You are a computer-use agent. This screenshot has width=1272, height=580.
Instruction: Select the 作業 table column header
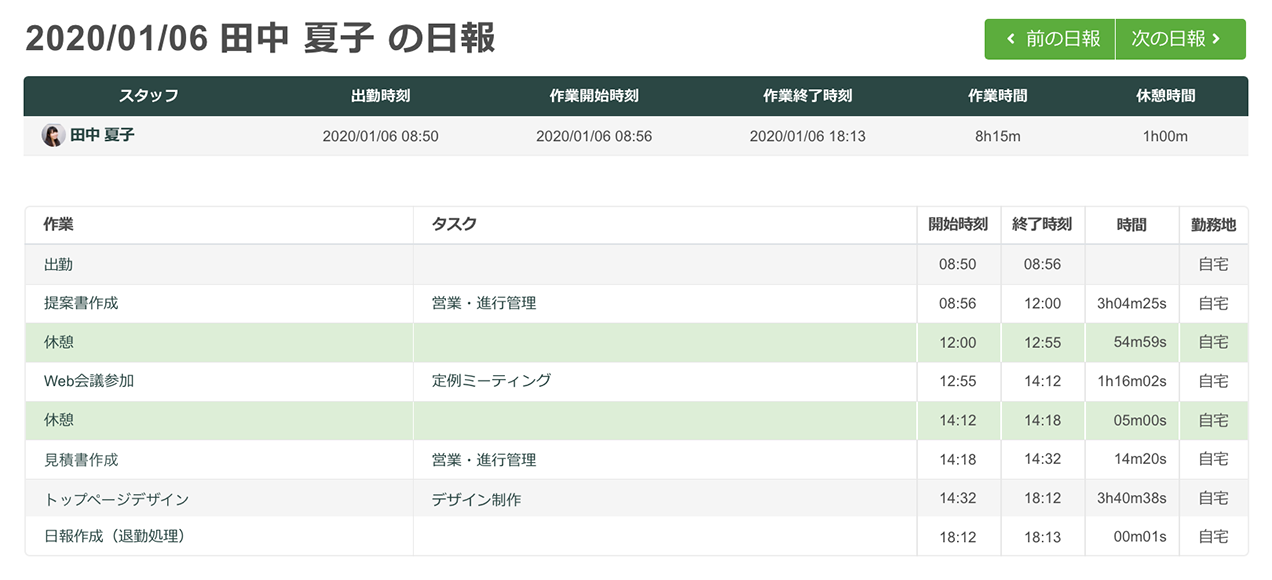pyautogui.click(x=58, y=225)
